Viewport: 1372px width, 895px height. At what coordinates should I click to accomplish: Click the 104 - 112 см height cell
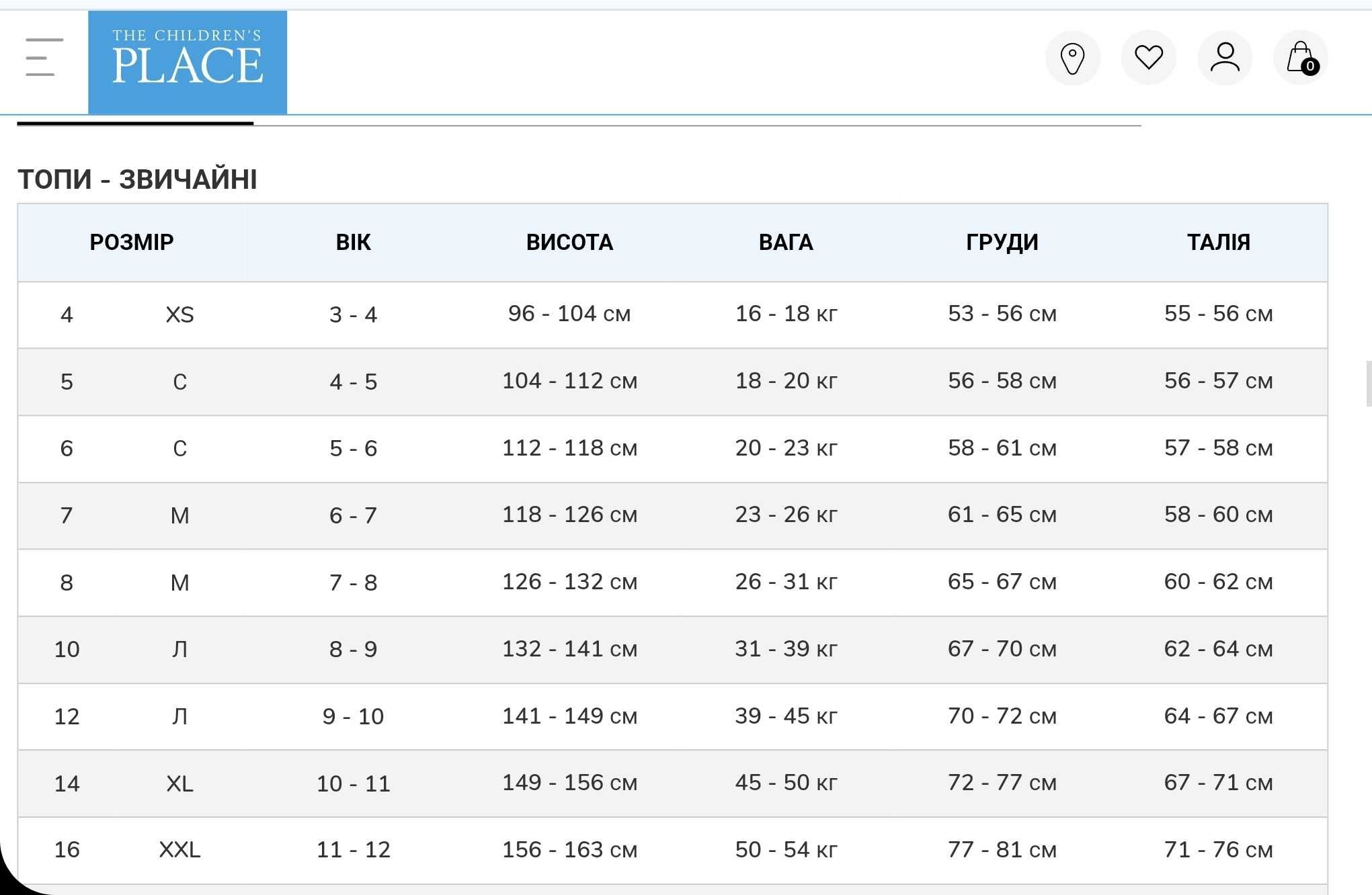coord(569,380)
